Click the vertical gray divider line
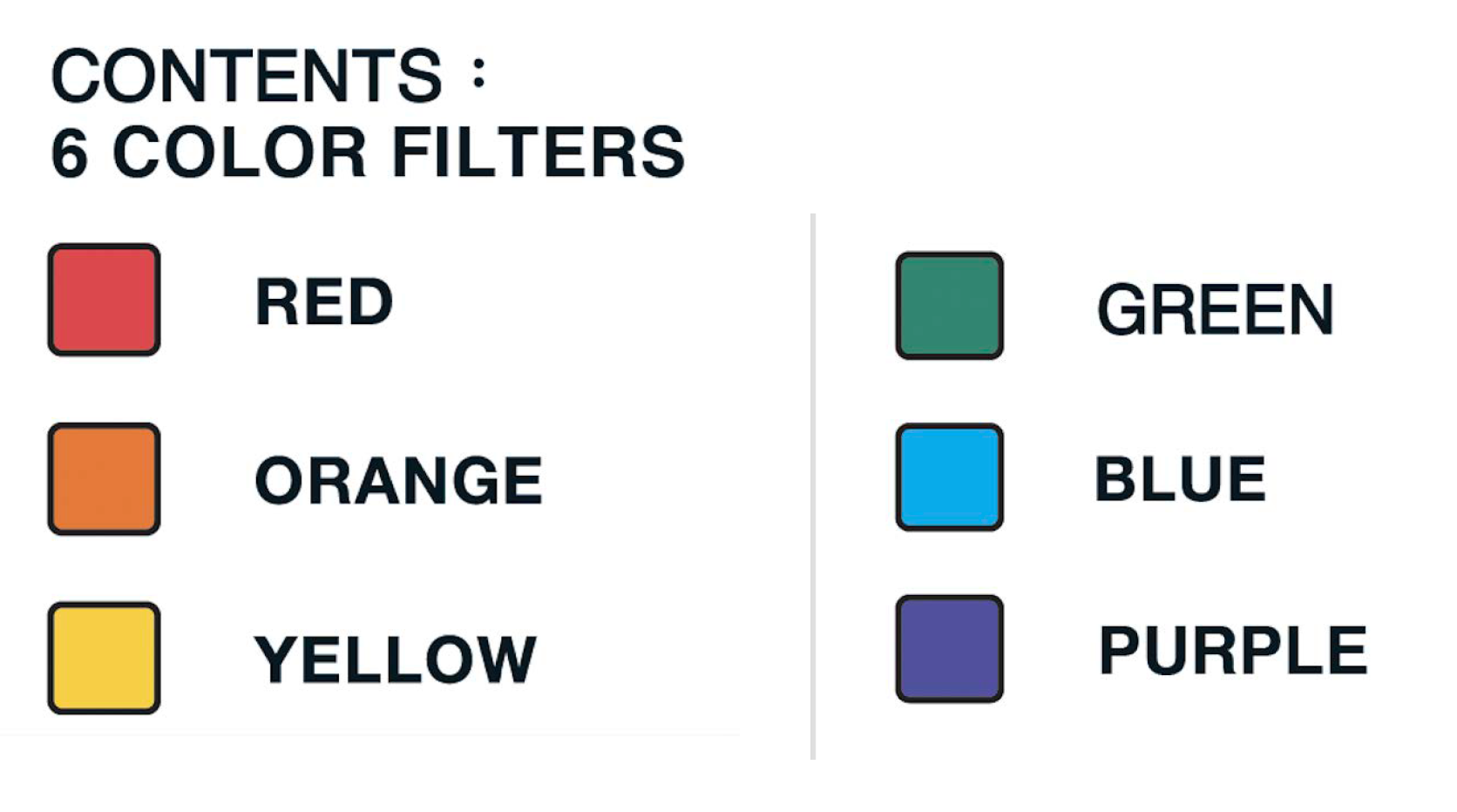Image resolution: width=1457 pixels, height=812 pixels. coord(812,486)
